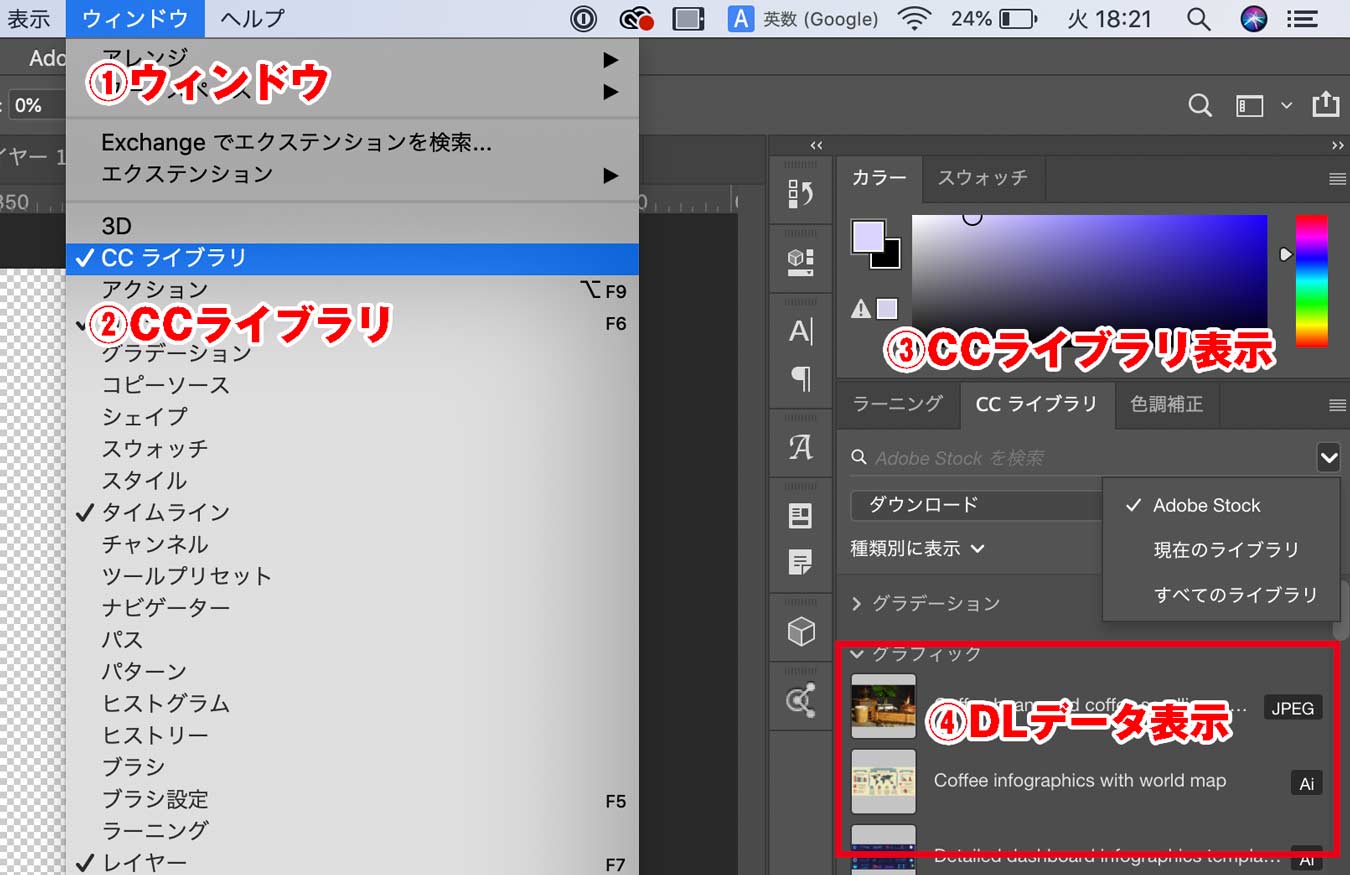Choose ヒストグラム from the Window menu
The image size is (1350, 875).
352,703
